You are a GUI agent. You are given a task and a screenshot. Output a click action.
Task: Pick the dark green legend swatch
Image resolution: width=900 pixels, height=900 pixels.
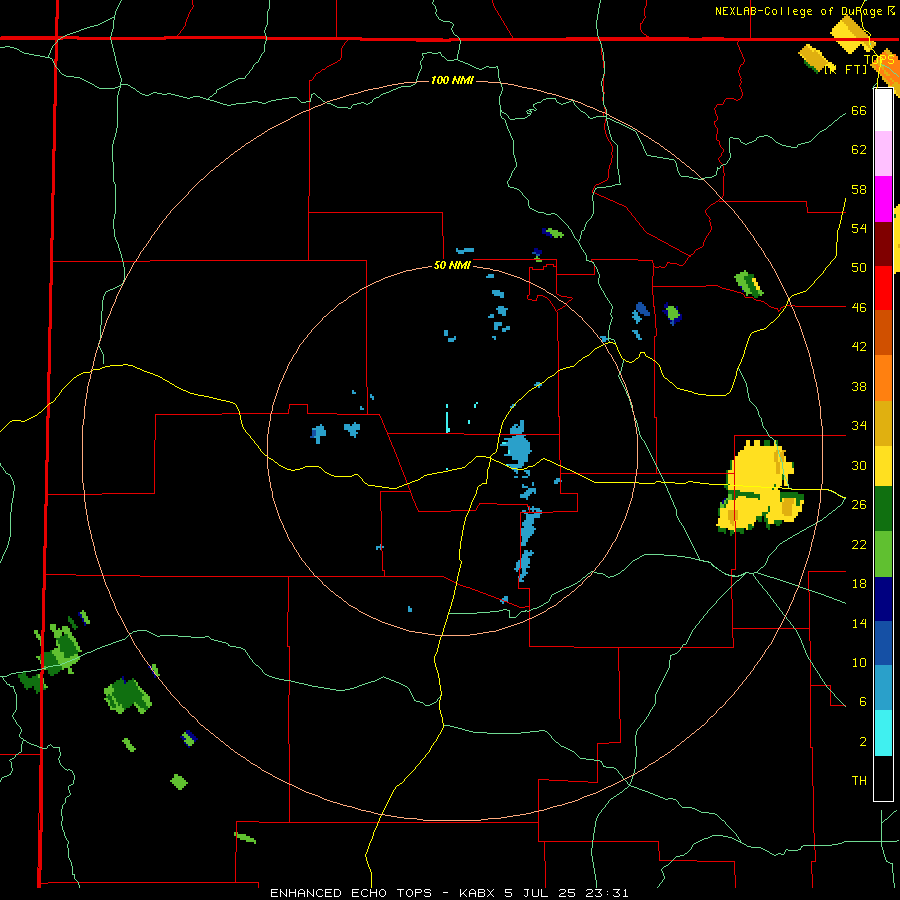pos(883,509)
